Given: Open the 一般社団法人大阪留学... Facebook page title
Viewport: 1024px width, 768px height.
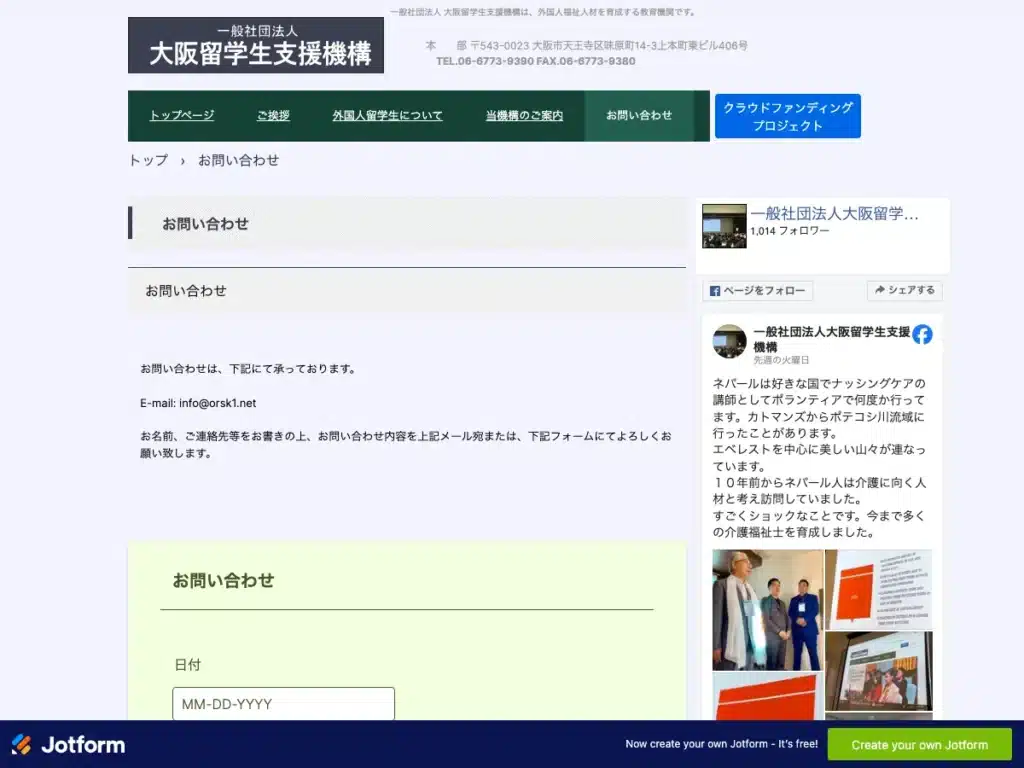Looking at the screenshot, I should pos(834,214).
